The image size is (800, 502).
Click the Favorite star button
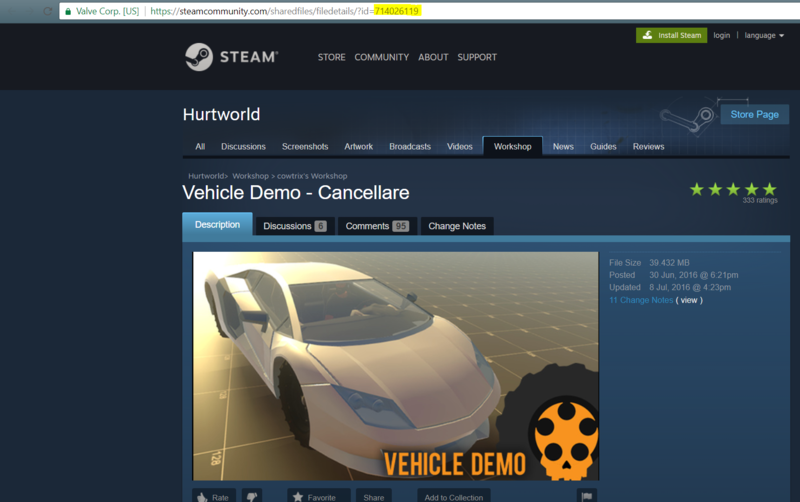(319, 497)
